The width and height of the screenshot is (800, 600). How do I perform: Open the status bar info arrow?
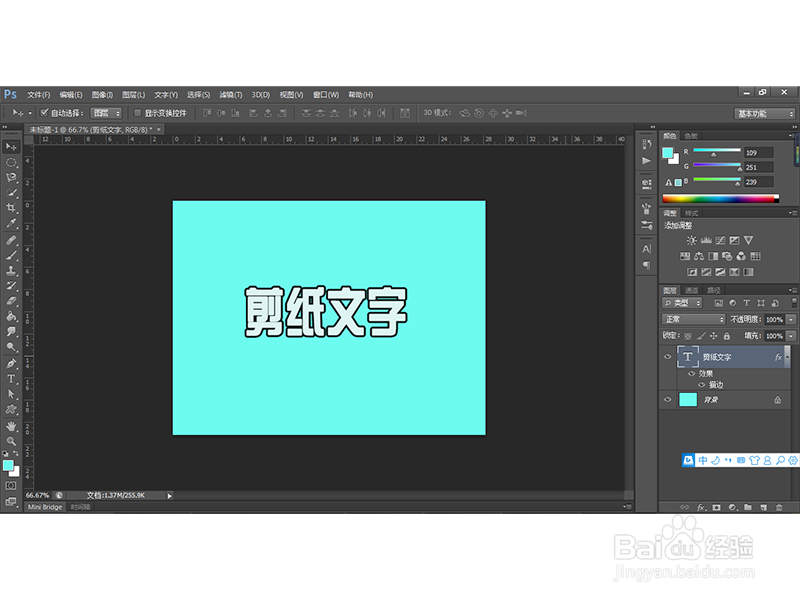(x=169, y=495)
